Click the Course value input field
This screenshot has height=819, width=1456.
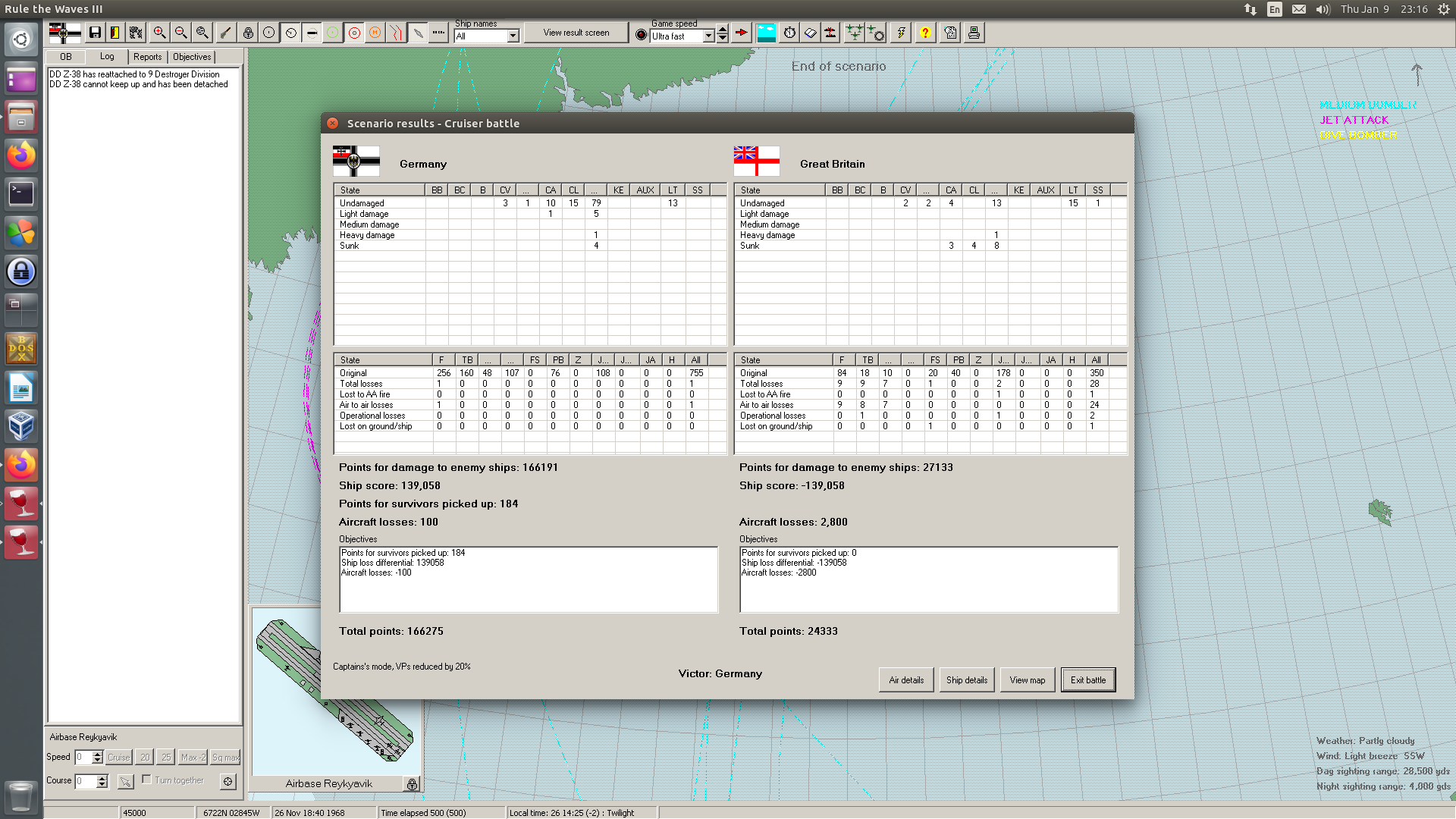tap(86, 781)
